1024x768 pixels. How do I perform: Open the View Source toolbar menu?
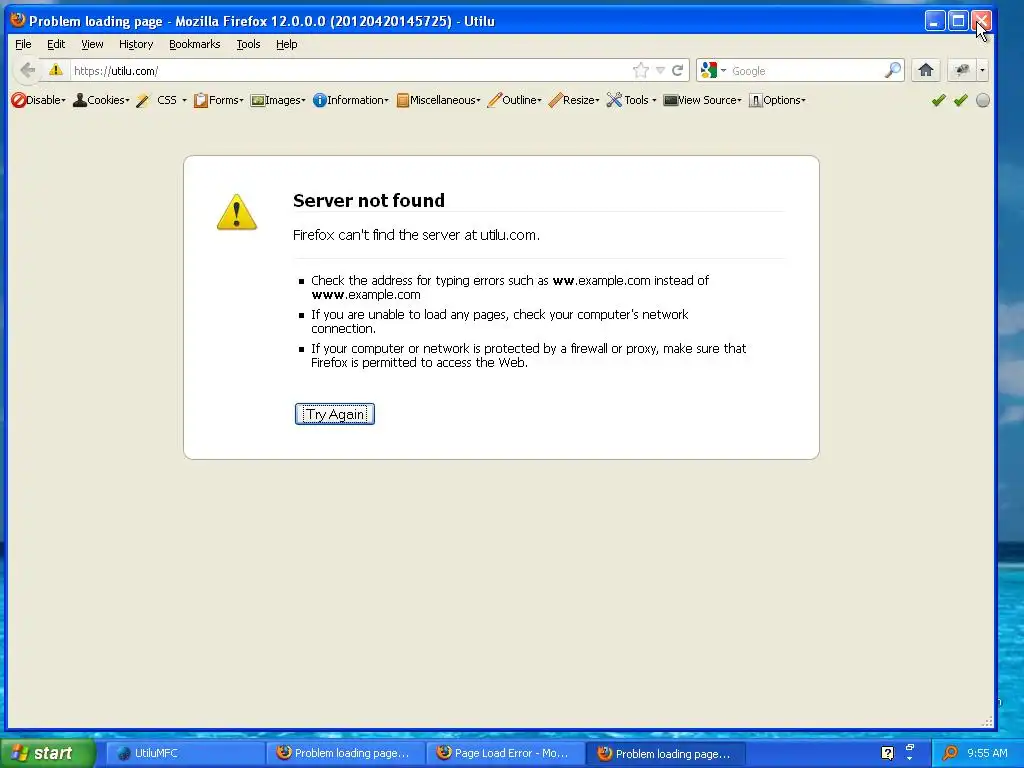[x=703, y=100]
